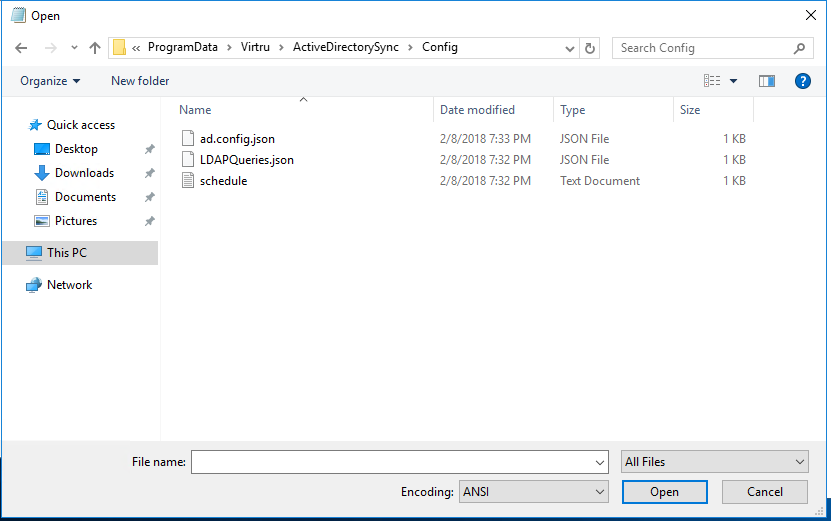This screenshot has width=831, height=521.
Task: Open more view options dropdown
Action: (733, 81)
